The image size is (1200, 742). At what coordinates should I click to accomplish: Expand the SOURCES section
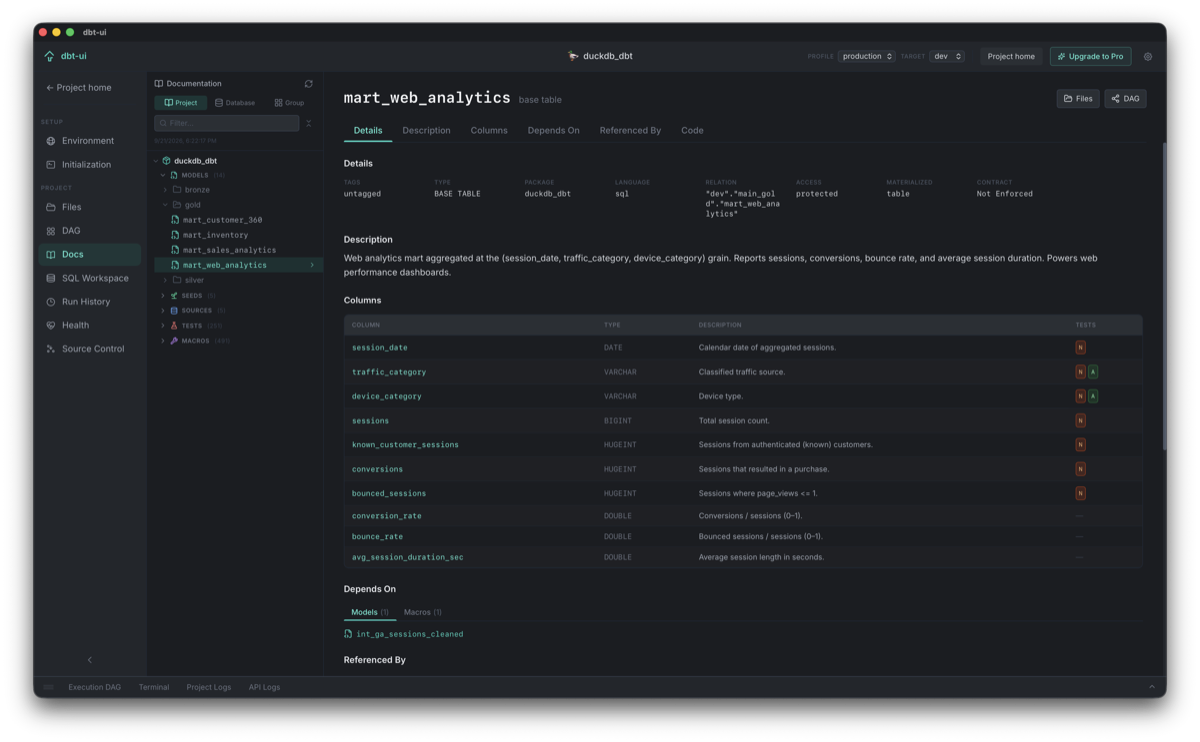tap(163, 311)
